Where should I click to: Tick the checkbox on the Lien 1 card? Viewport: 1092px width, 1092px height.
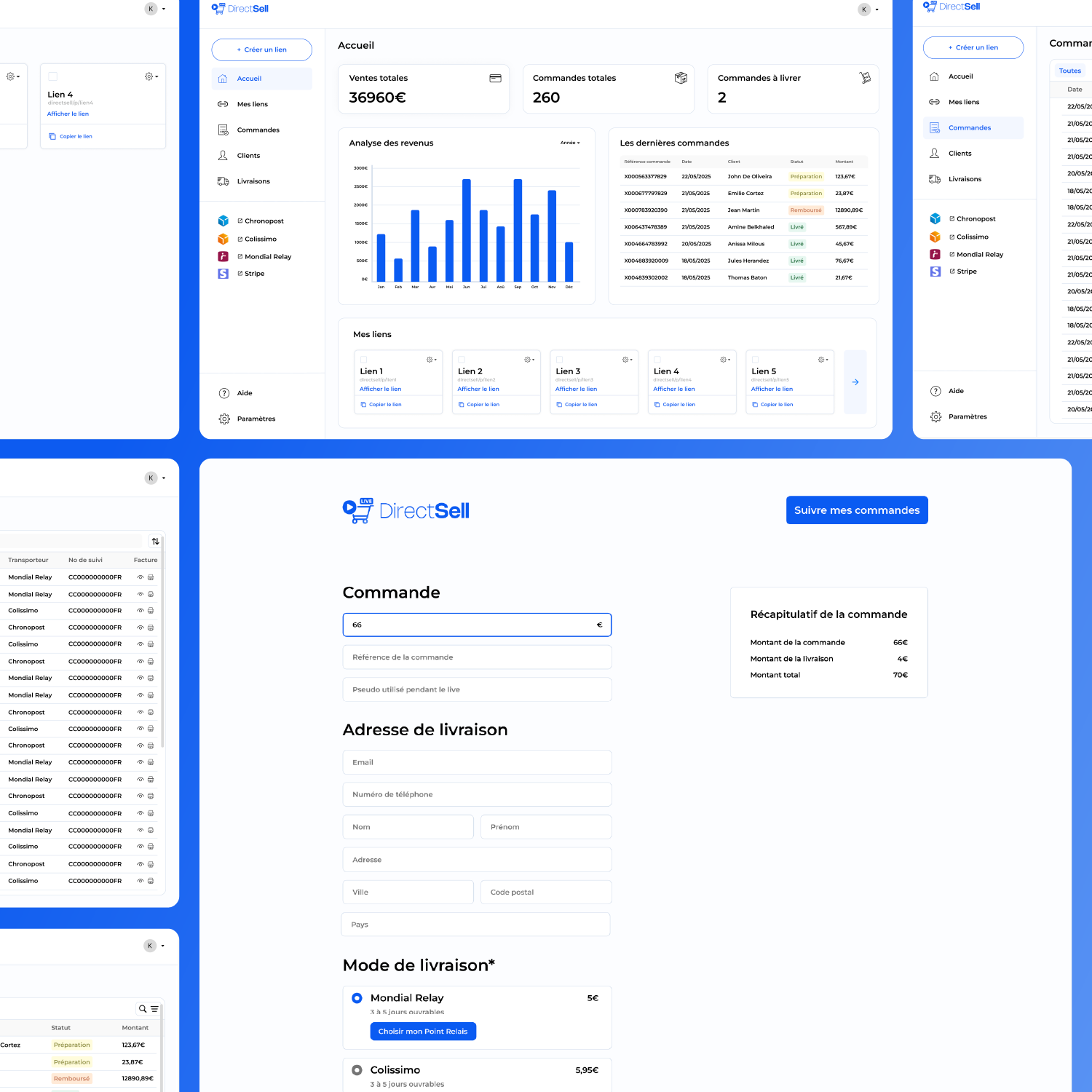(x=364, y=360)
